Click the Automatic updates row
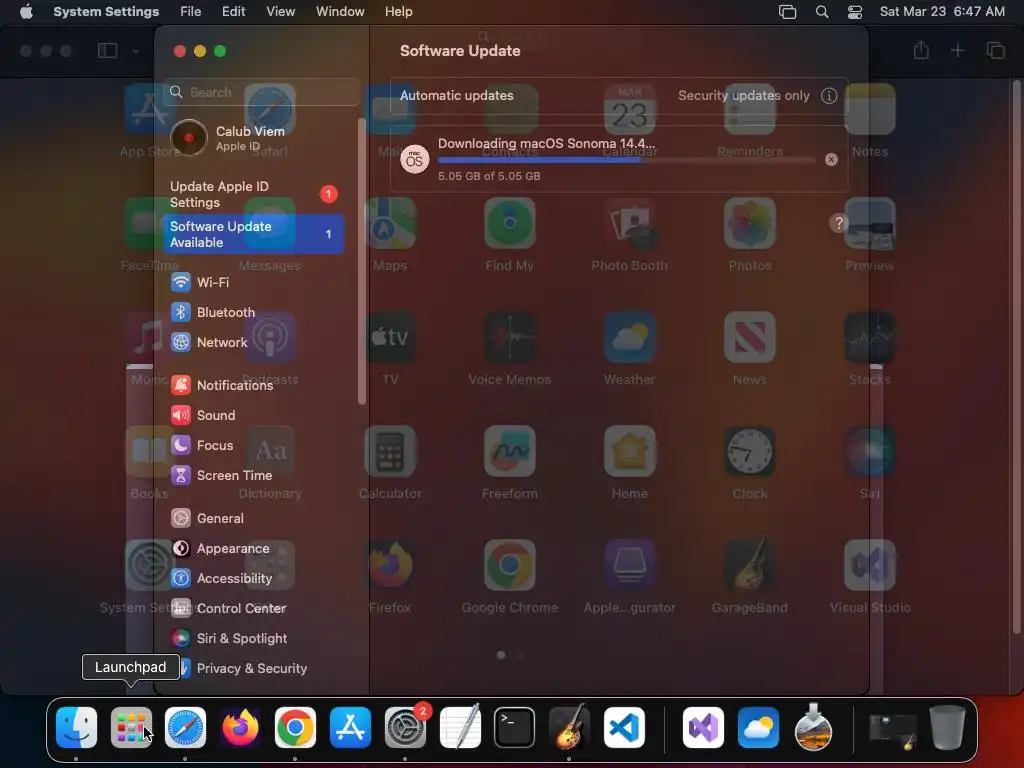The image size is (1024, 768). 619,95
